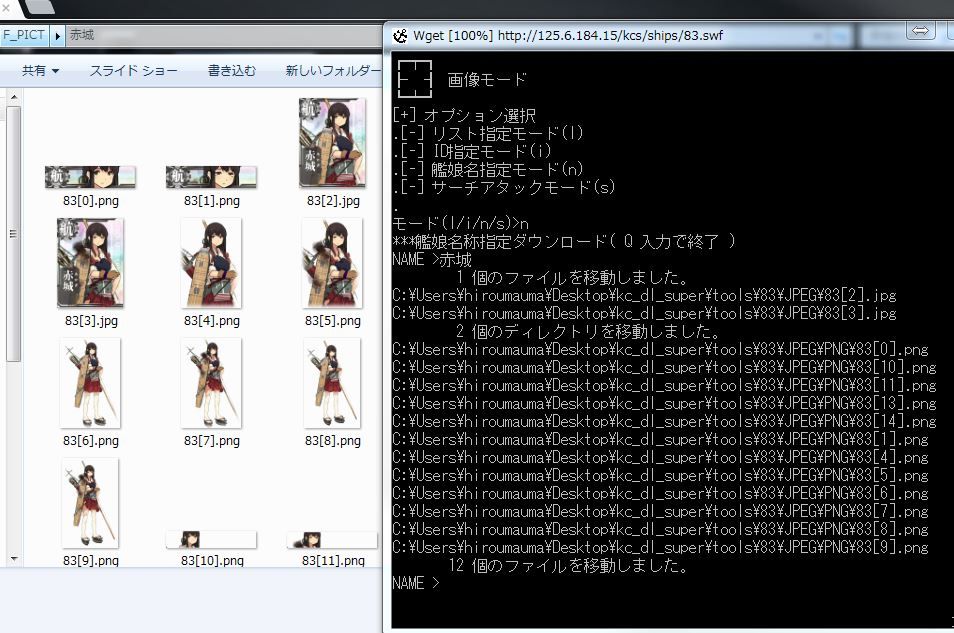Click the 画像モード heading in console
Image resolution: width=954 pixels, height=633 pixels.
pyautogui.click(x=487, y=80)
